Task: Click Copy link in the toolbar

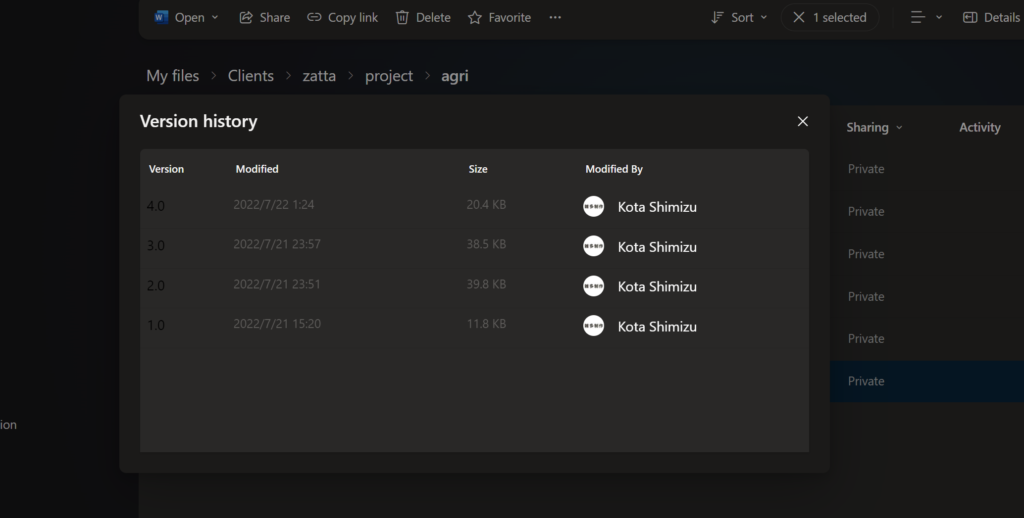Action: [342, 17]
